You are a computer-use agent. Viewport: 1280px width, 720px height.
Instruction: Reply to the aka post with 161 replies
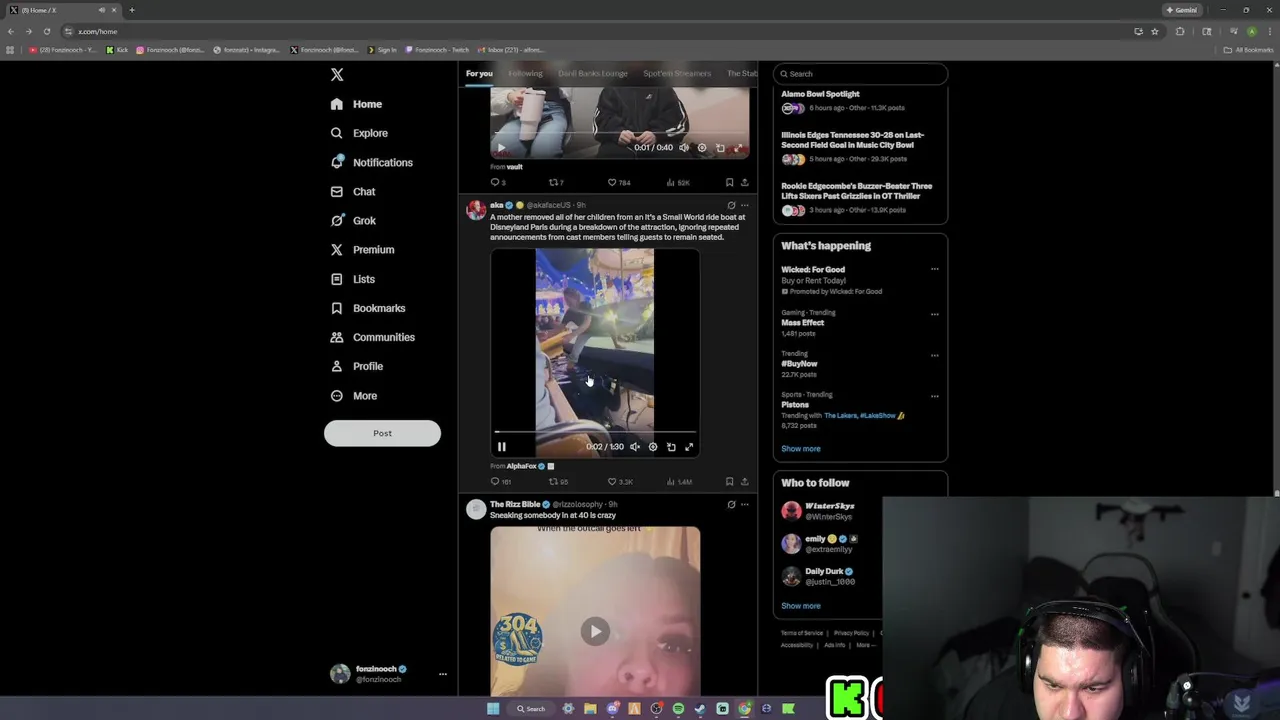tap(500, 482)
